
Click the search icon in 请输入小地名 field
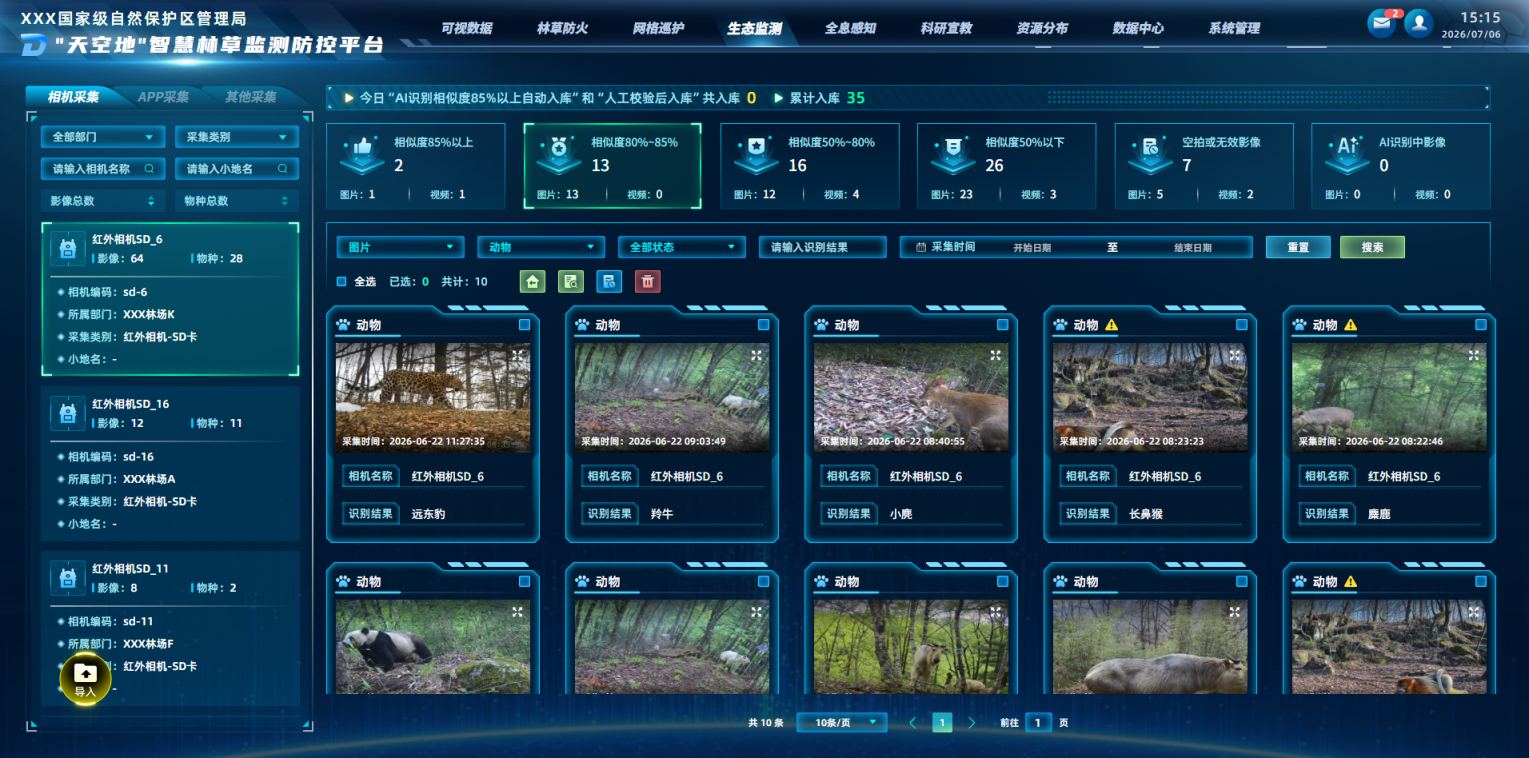[283, 169]
